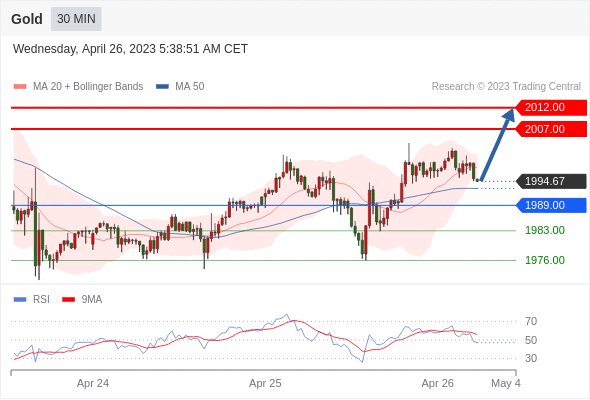Click the blue upward forecast arrow
Screen dimensions: 590x400
click(x=497, y=144)
